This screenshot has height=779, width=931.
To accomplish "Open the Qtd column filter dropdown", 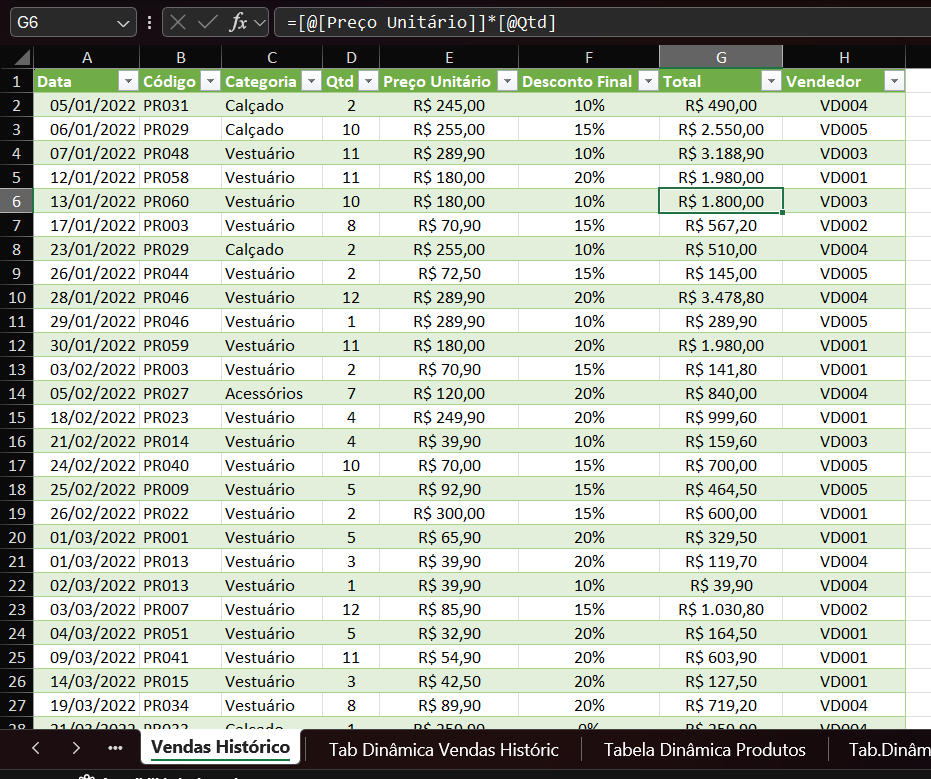I will (368, 81).
